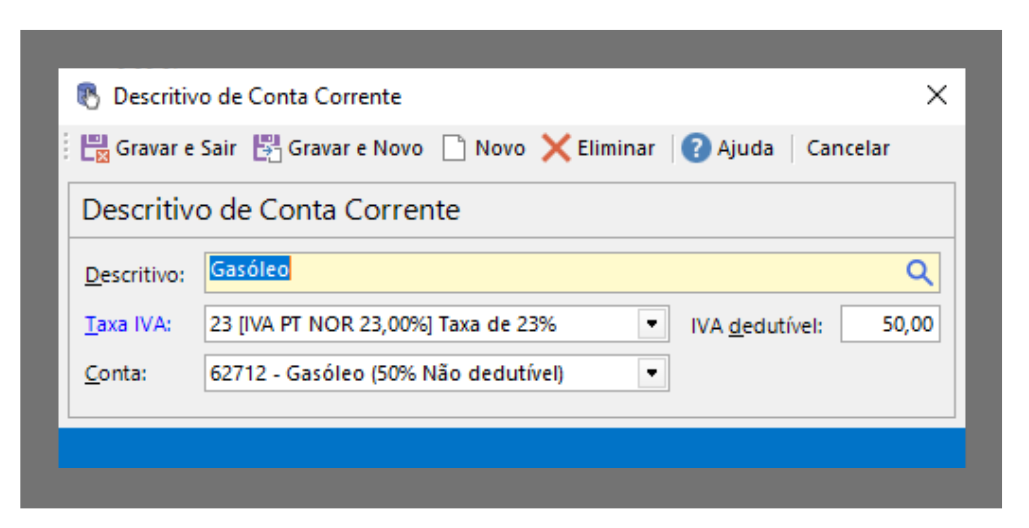Click the Conta combo box showing 62712

(x=420, y=373)
